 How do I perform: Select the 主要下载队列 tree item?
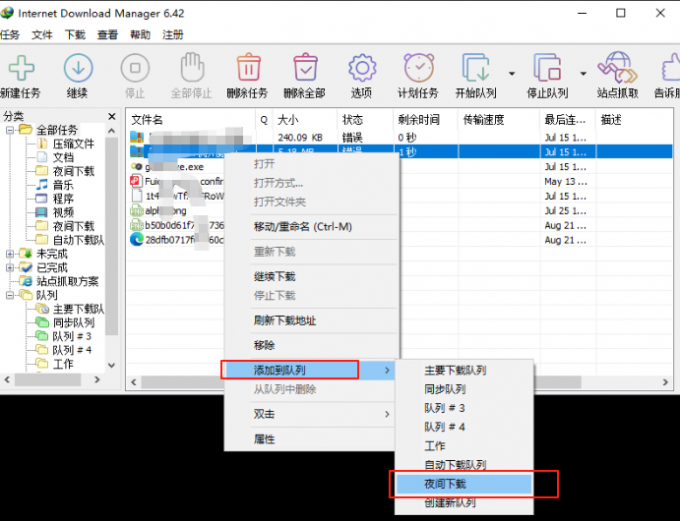[78, 309]
